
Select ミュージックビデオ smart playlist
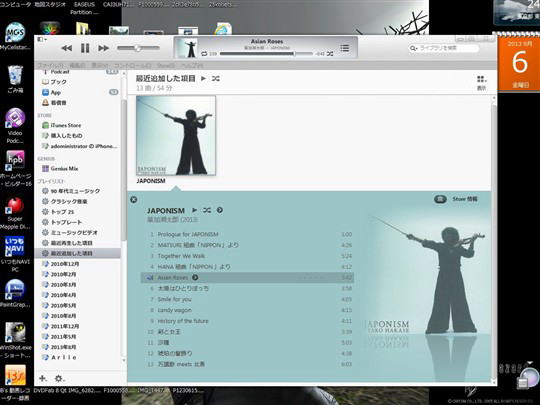click(x=74, y=232)
